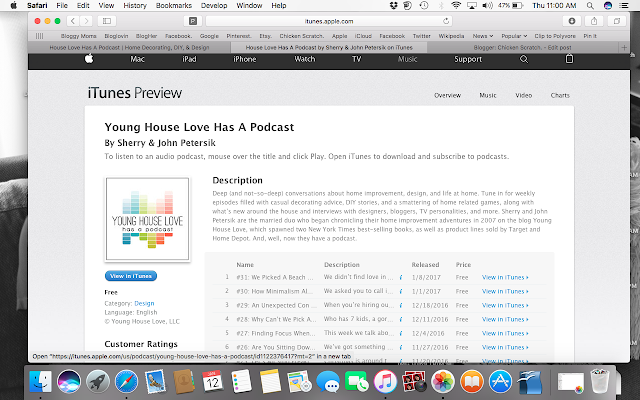This screenshot has height=400, width=640.
Task: Open Launchpad rocket in Dock
Action: click(98, 382)
